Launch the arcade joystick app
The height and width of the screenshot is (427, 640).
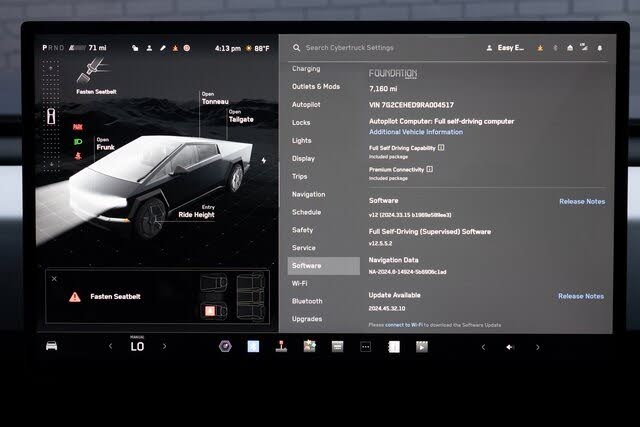(x=281, y=346)
